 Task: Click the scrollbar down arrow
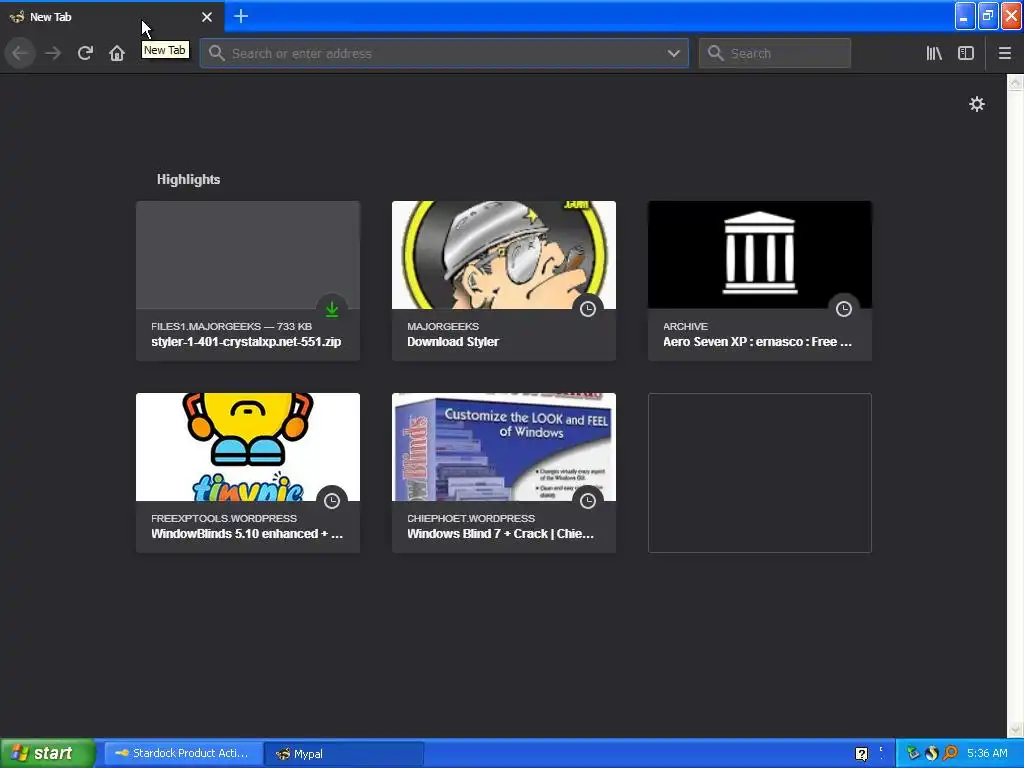pyautogui.click(x=1015, y=729)
